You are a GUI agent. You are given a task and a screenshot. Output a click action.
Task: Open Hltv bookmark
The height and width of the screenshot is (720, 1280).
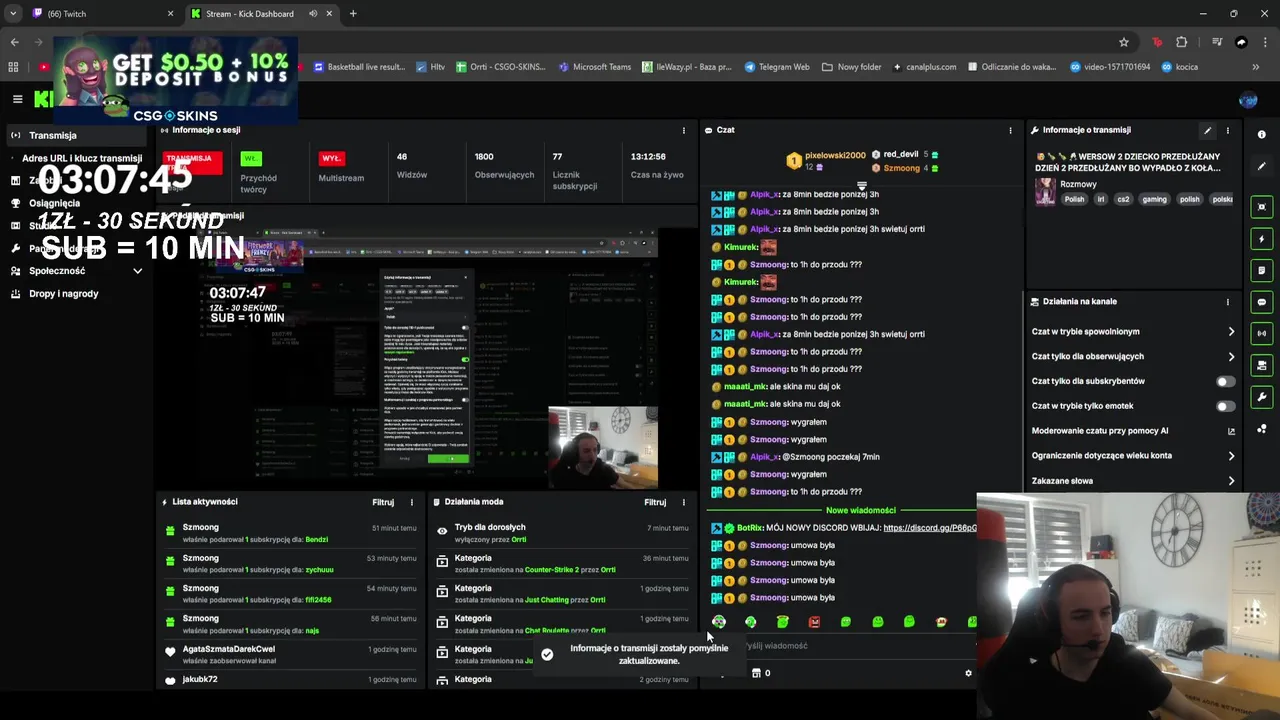click(x=430, y=67)
